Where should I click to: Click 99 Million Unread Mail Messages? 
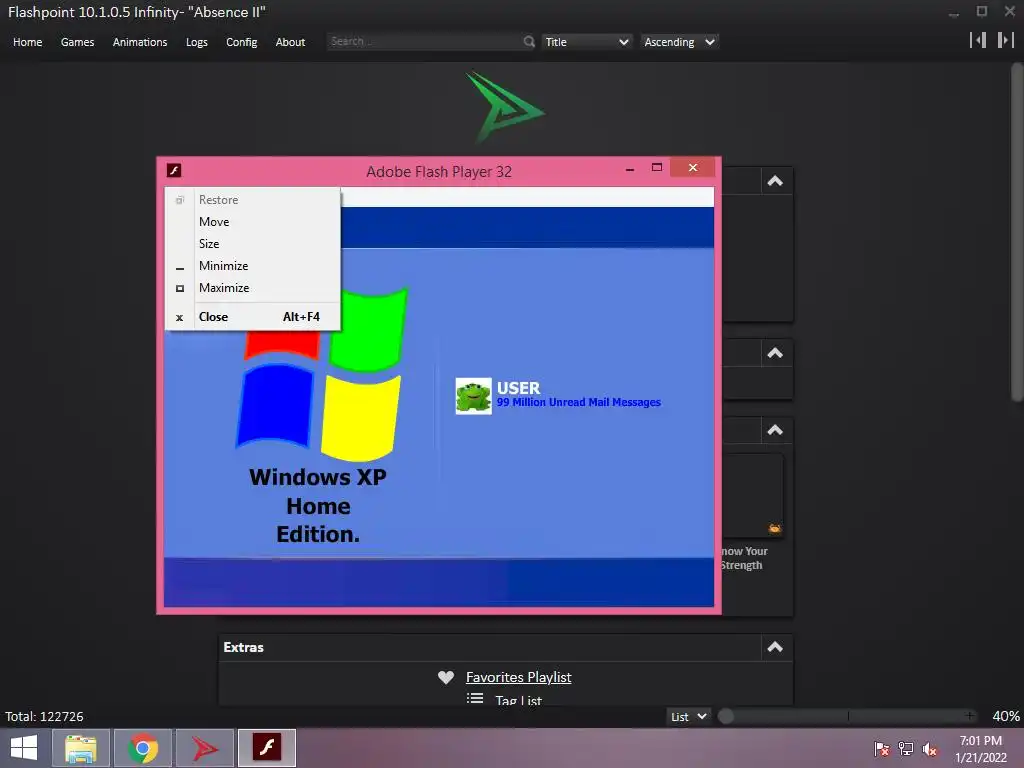[x=579, y=402]
